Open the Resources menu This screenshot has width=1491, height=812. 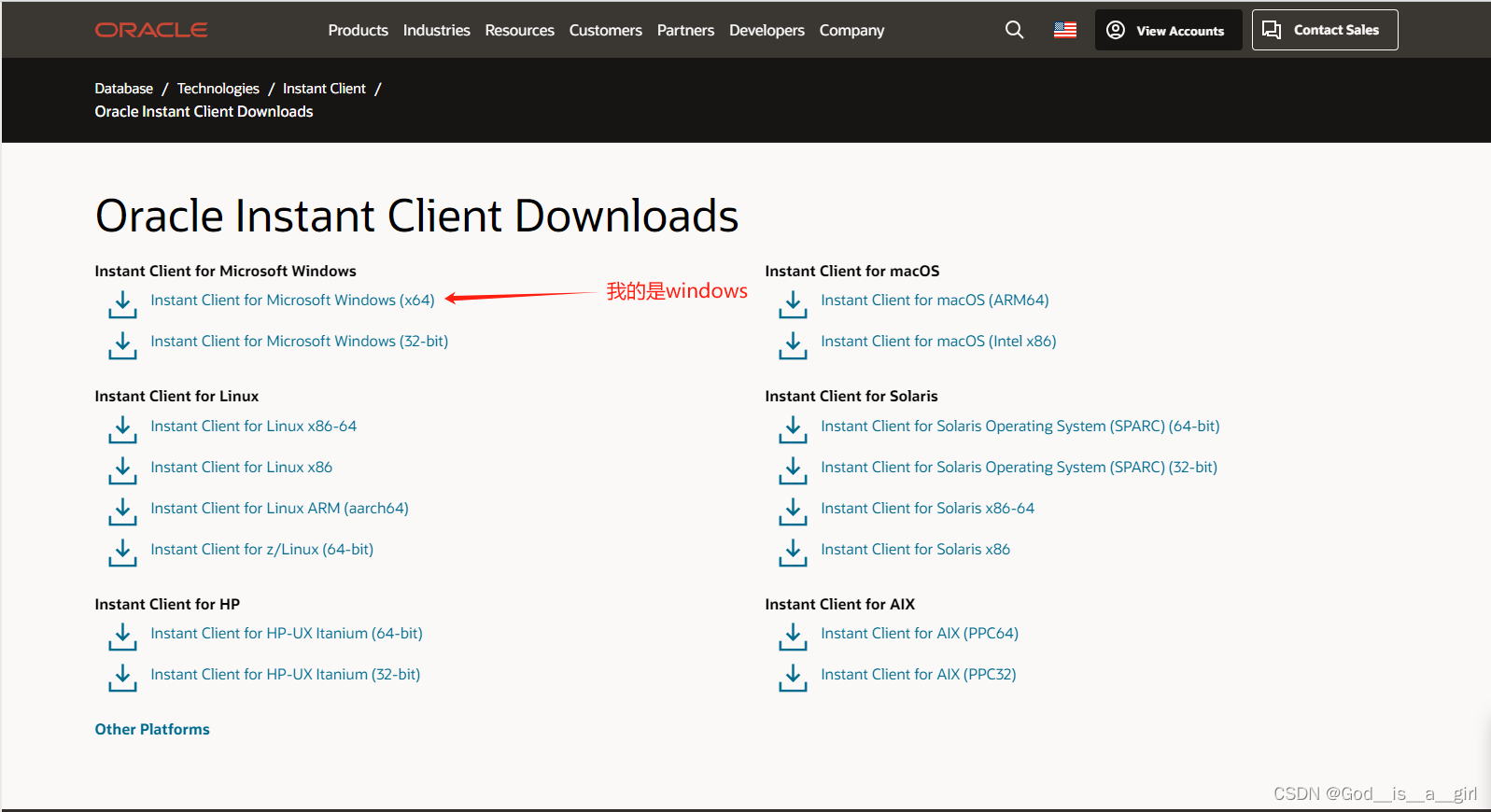pyautogui.click(x=519, y=30)
